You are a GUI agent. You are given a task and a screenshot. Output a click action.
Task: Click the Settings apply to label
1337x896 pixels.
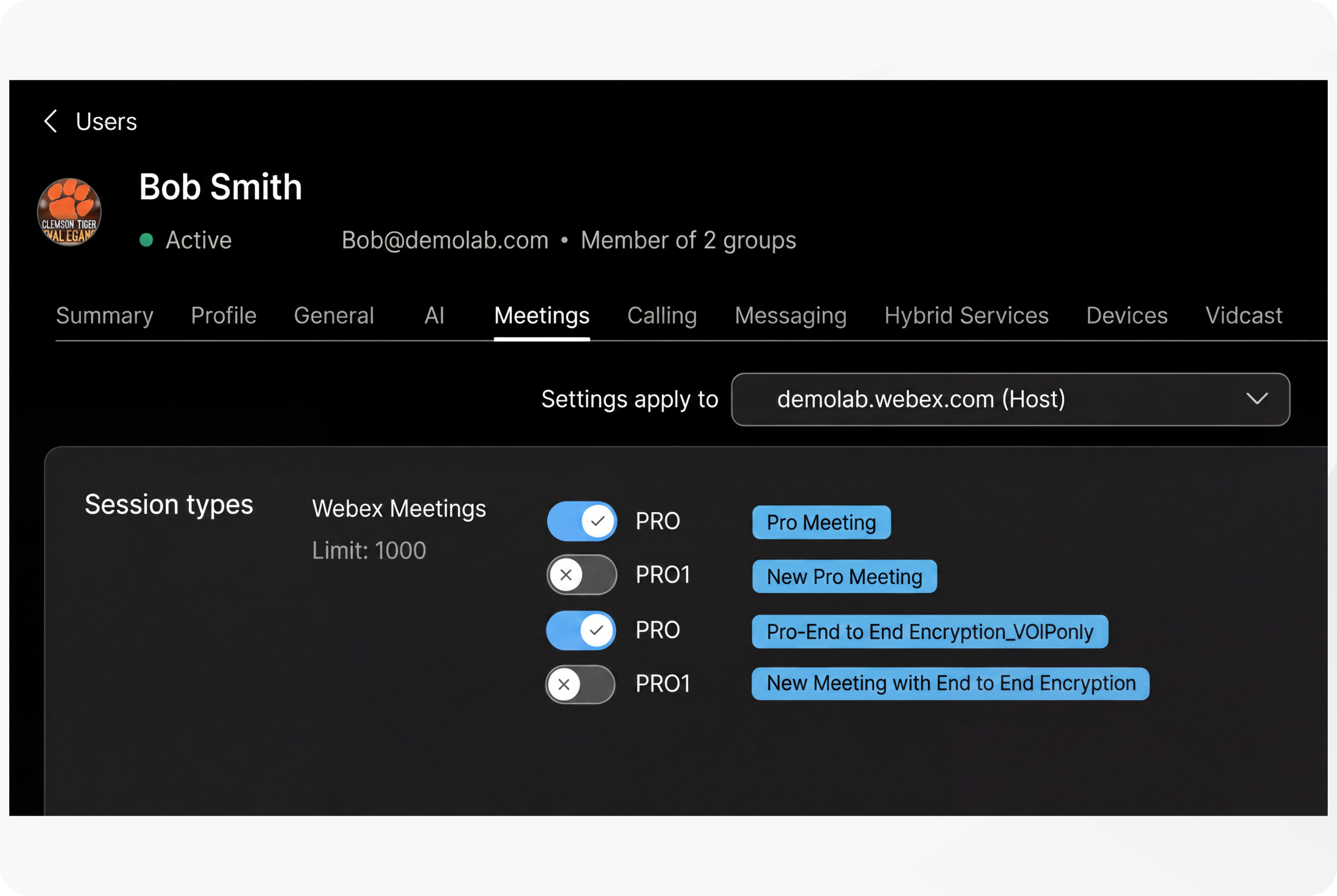click(630, 399)
